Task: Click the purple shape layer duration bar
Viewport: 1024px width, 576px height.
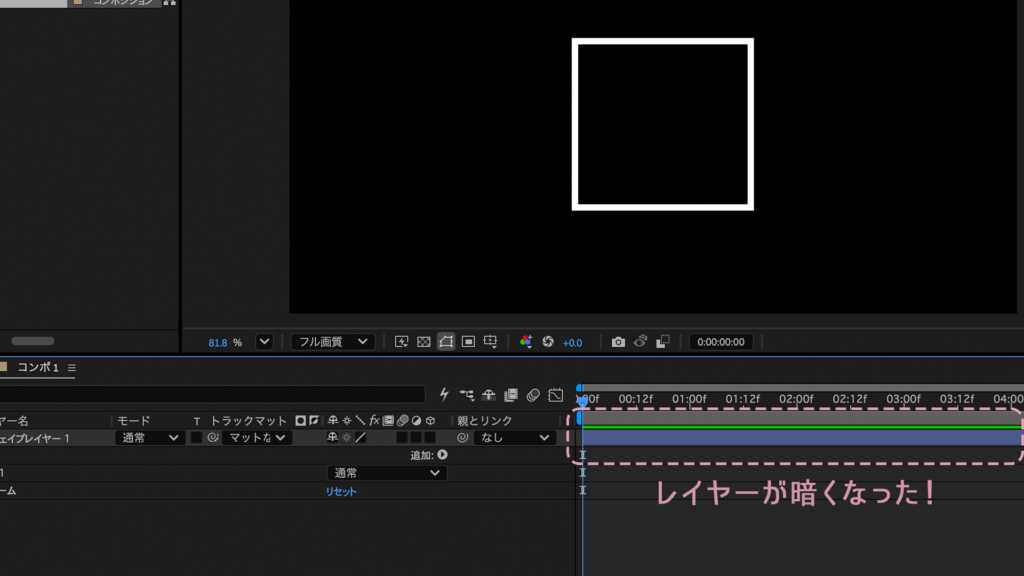Action: point(801,438)
